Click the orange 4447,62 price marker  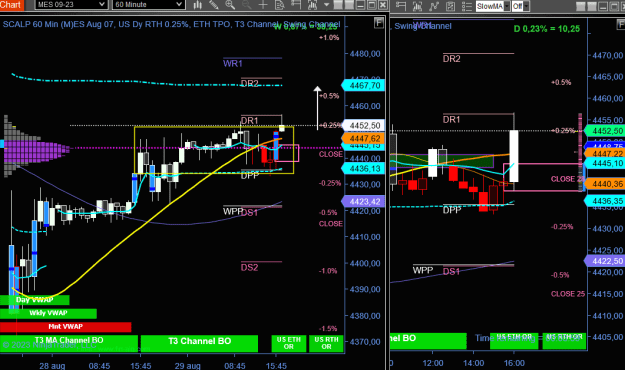[363, 138]
